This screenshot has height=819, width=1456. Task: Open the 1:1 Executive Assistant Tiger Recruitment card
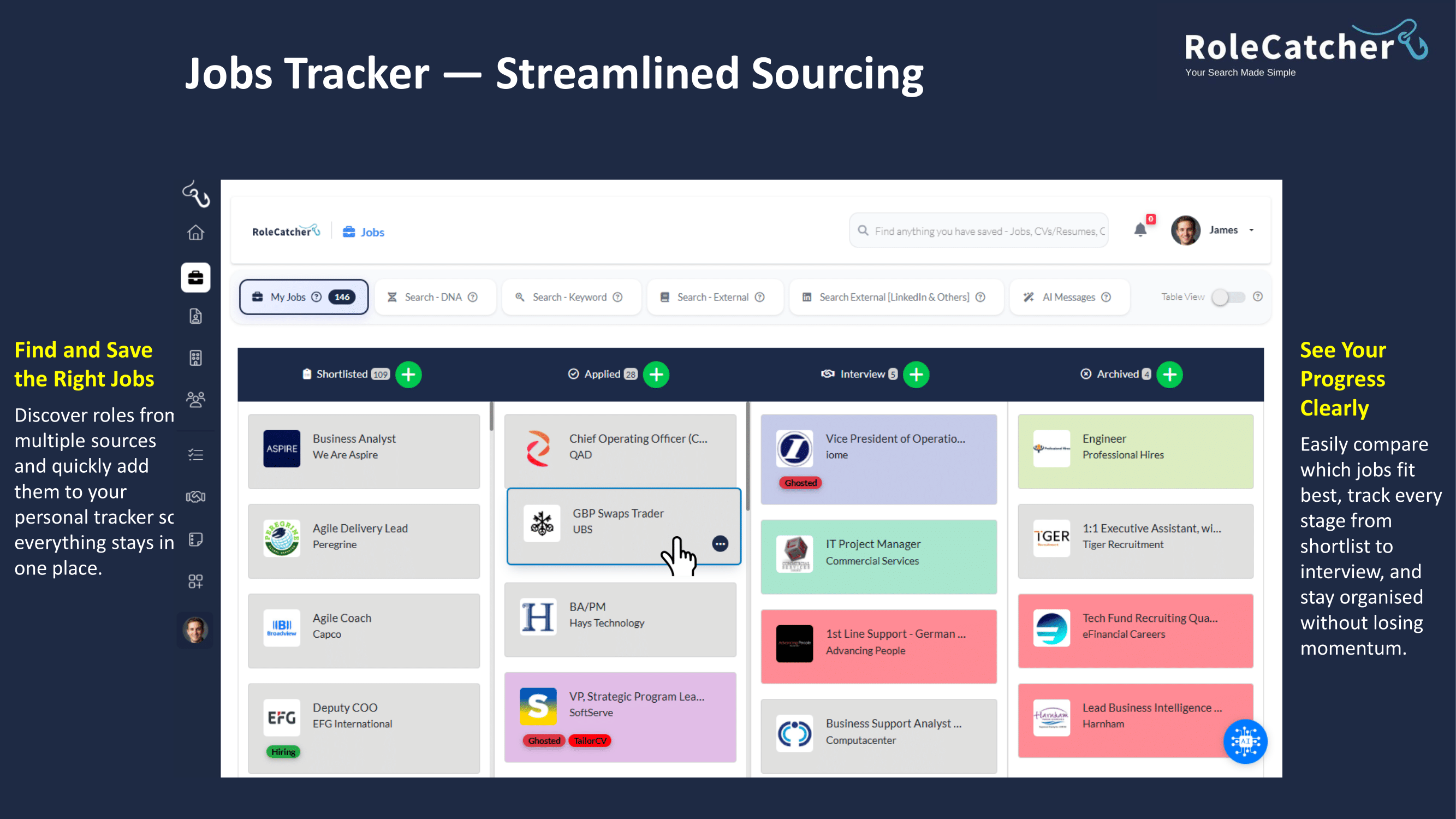tap(1136, 541)
